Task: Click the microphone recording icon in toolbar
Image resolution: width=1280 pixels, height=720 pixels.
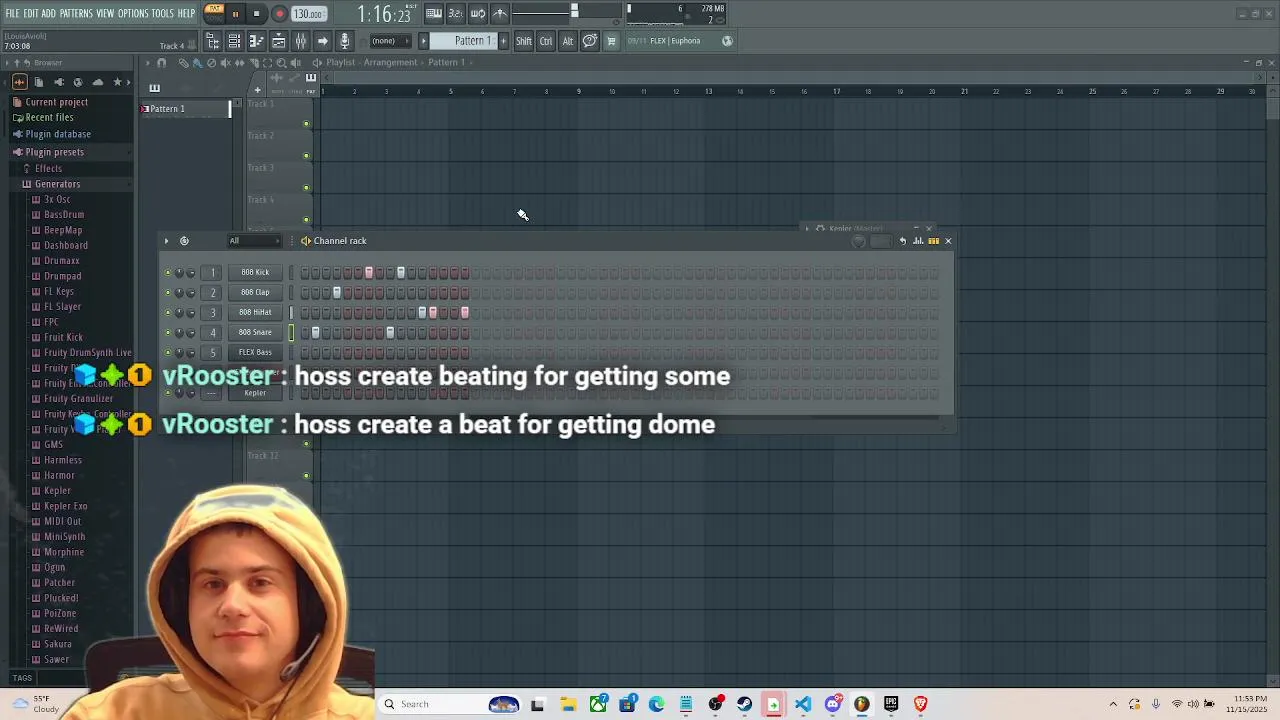Action: coord(344,41)
